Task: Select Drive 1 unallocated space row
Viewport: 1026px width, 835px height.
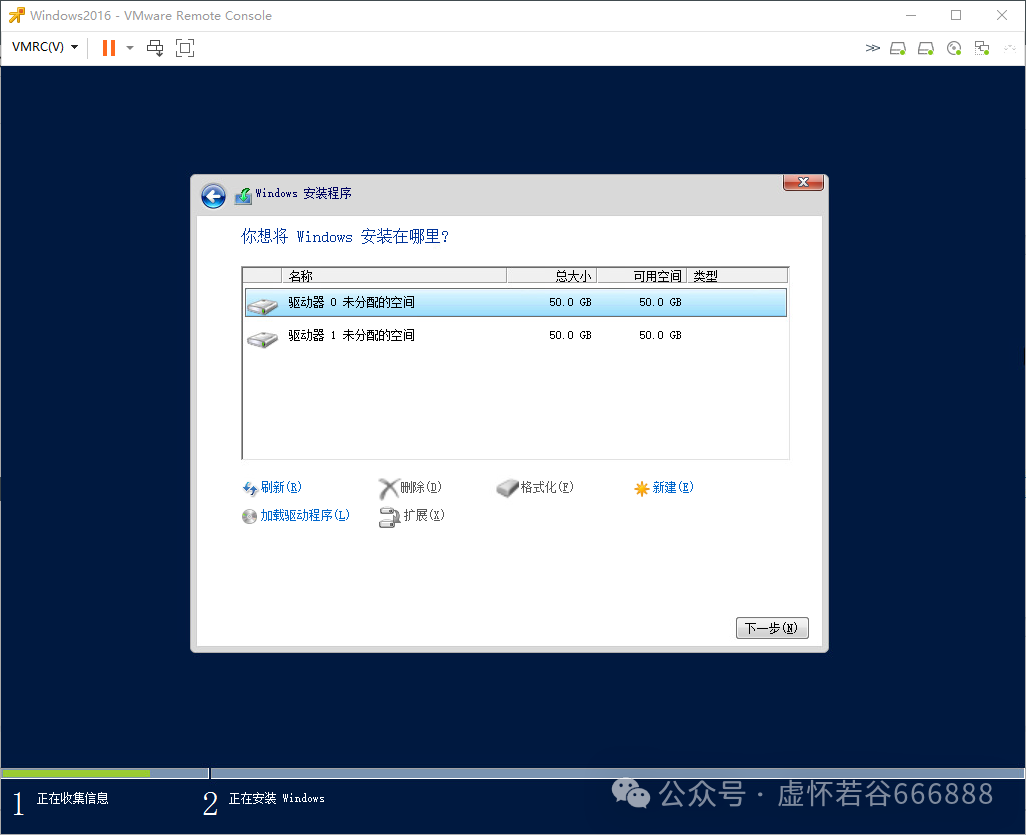Action: click(516, 335)
